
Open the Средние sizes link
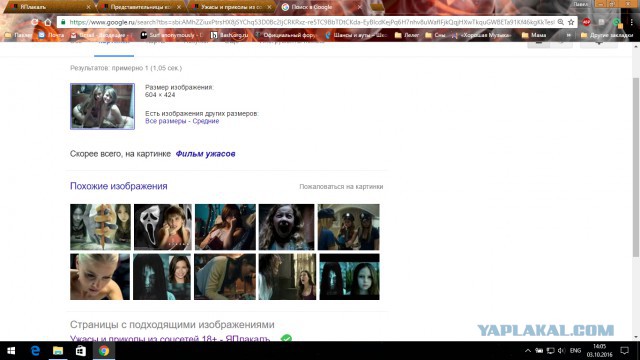click(206, 121)
